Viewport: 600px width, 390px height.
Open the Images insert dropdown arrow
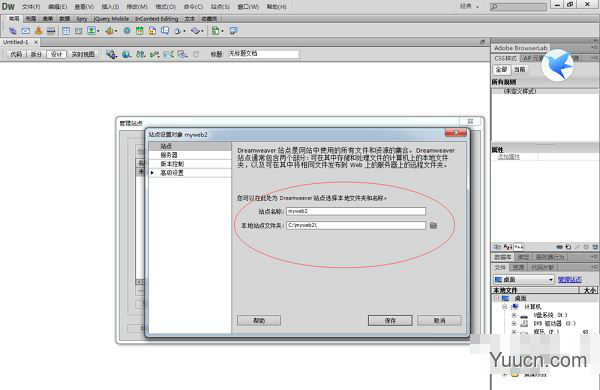(98, 31)
